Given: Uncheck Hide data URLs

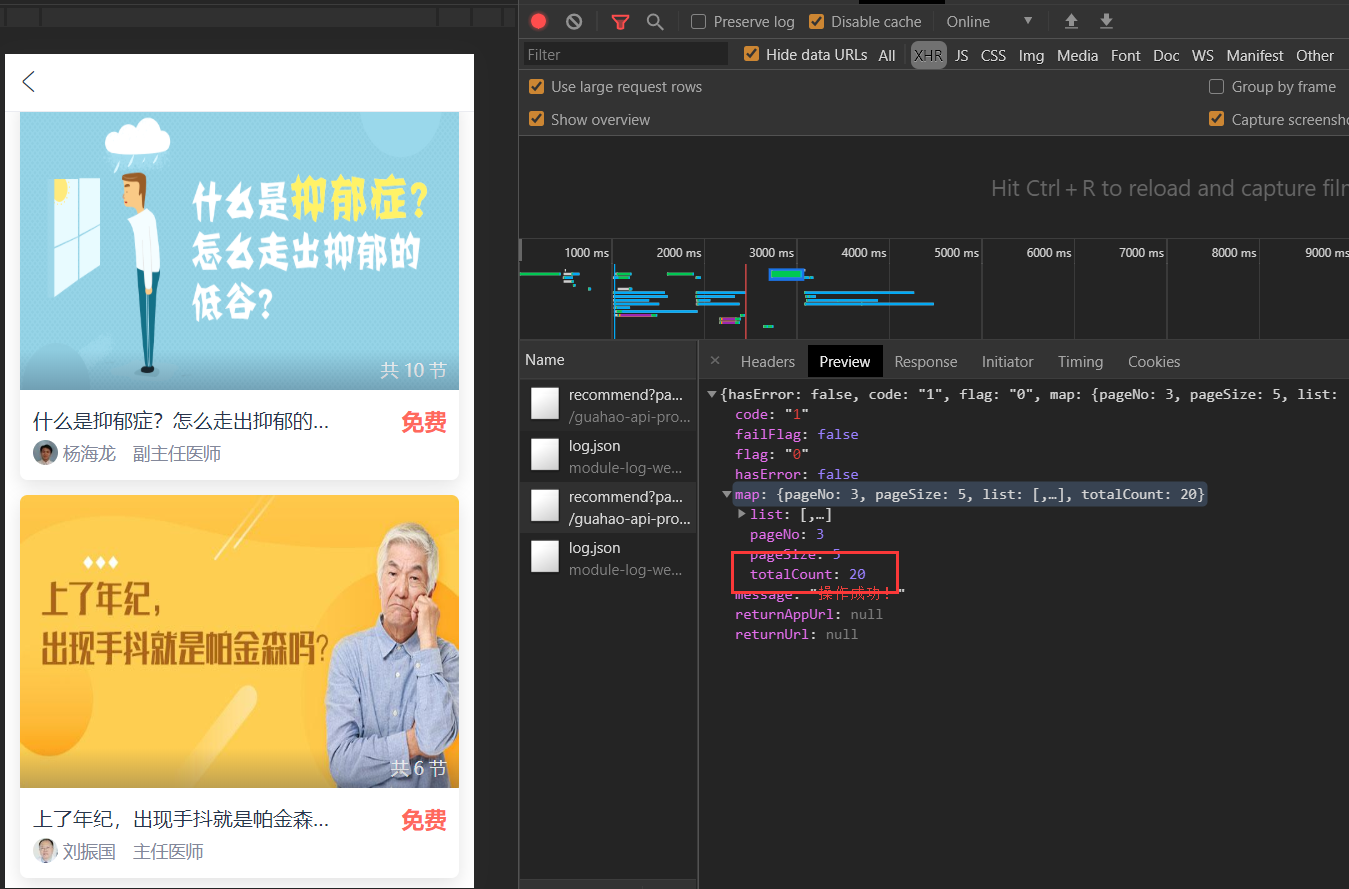Looking at the screenshot, I should click(752, 54).
